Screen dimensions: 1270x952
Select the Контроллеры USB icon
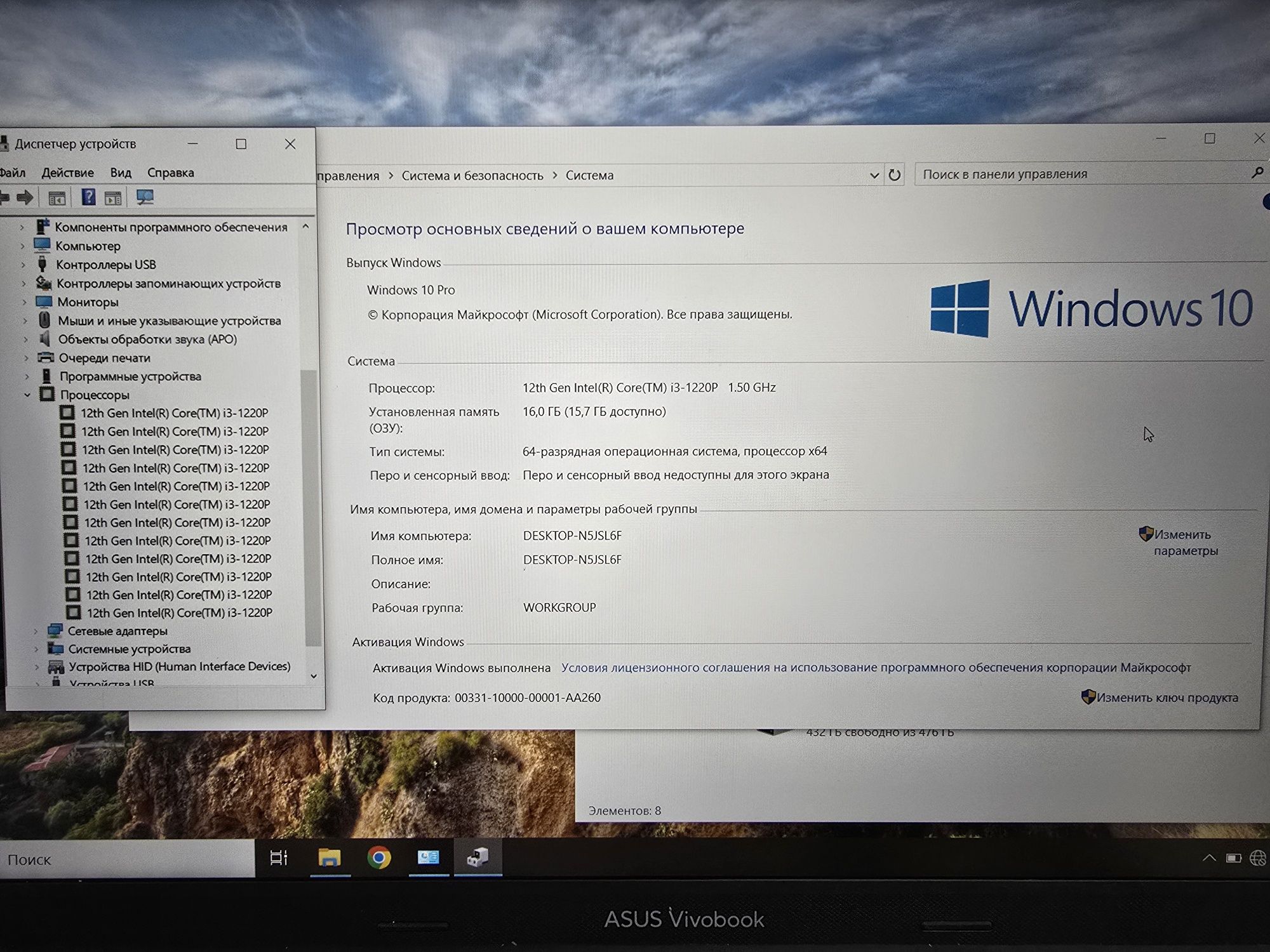pos(43,264)
